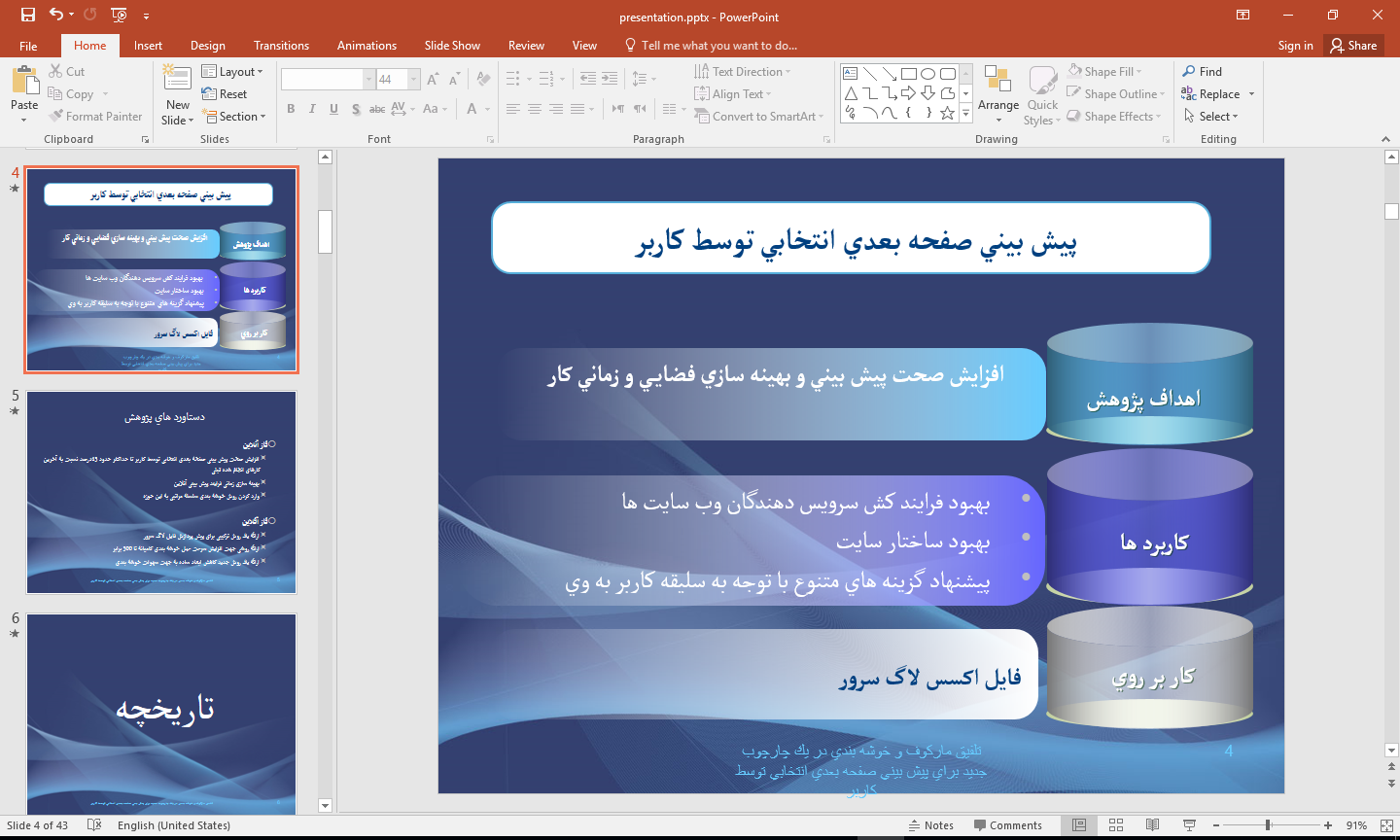Switch to the Animations tab
Viewport: 1400px width, 840px height.
click(367, 46)
